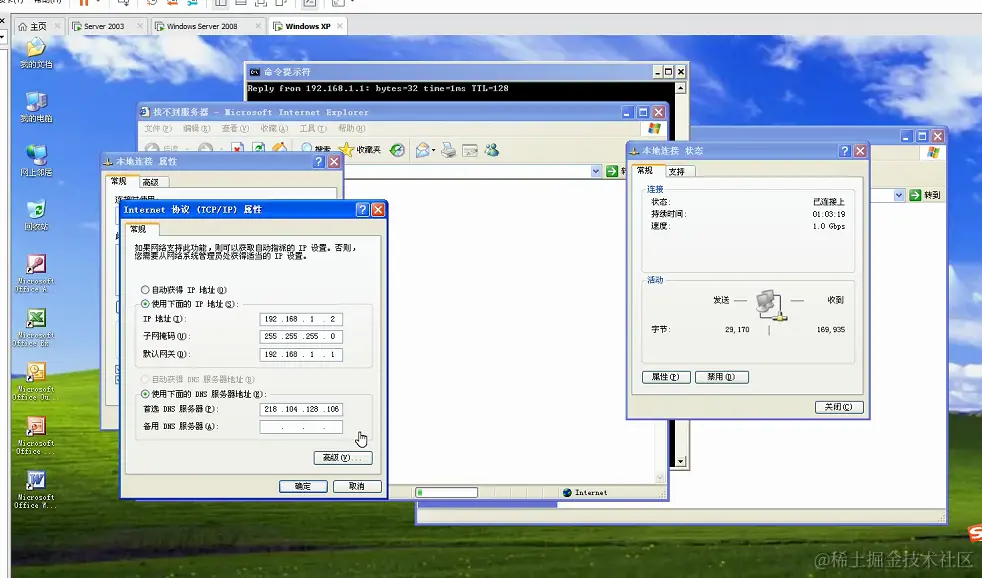The height and width of the screenshot is (578, 982).
Task: Open 收藏夹 favorites star in Internet Explorer
Action: pos(359,150)
